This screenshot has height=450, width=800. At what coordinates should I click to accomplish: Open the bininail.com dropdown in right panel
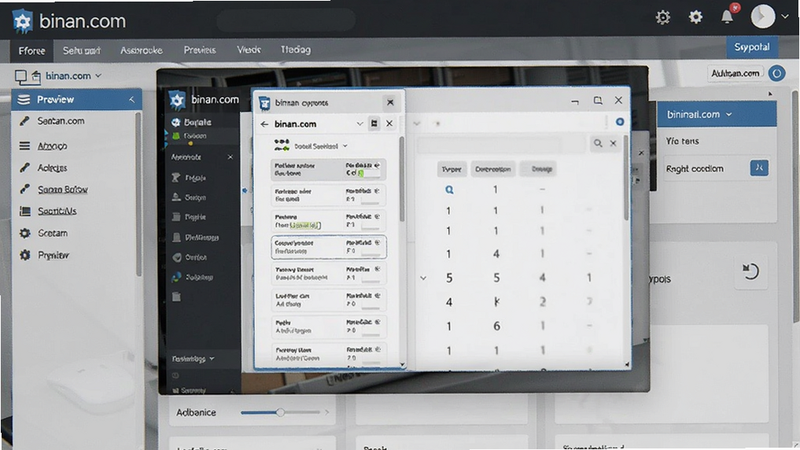pos(699,114)
